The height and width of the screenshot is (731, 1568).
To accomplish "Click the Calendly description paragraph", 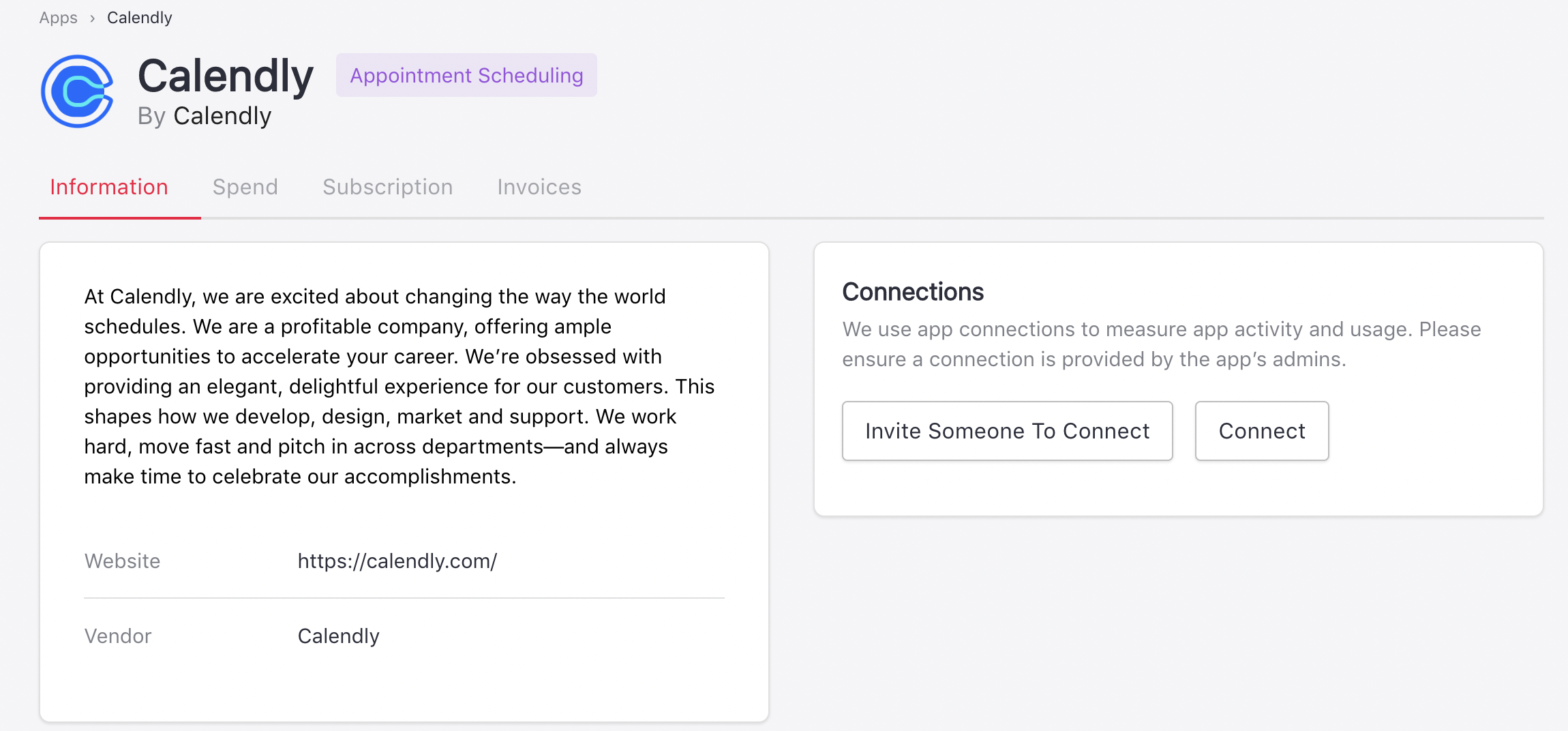I will (x=399, y=386).
